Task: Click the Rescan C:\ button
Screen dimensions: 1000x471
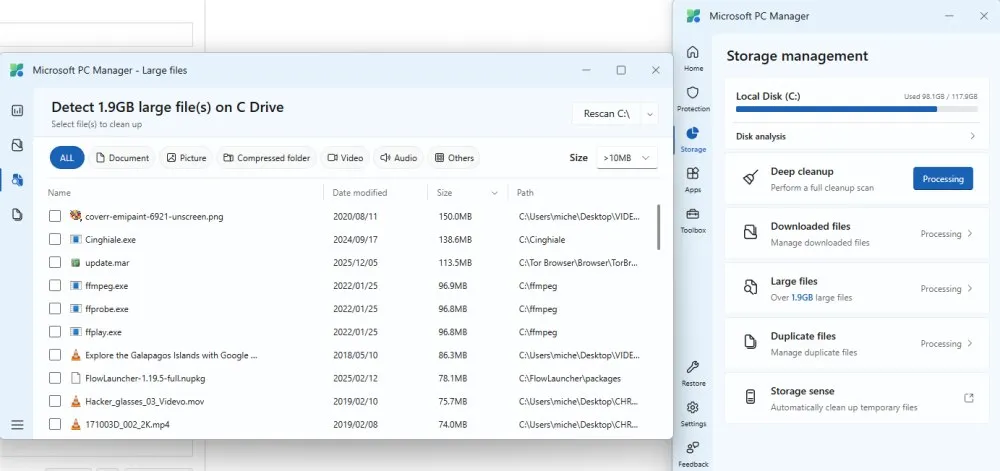Action: click(606, 114)
